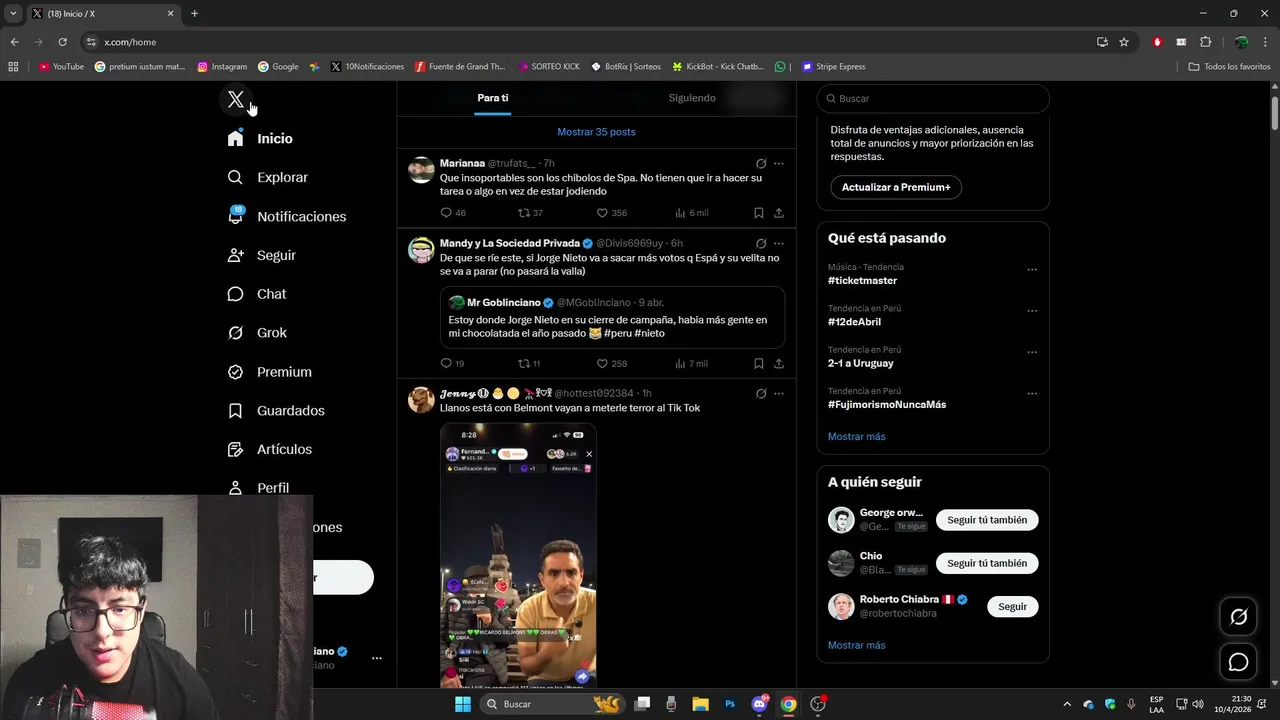Reply to Marianaa's post
Image resolution: width=1280 pixels, height=720 pixels.
point(453,213)
